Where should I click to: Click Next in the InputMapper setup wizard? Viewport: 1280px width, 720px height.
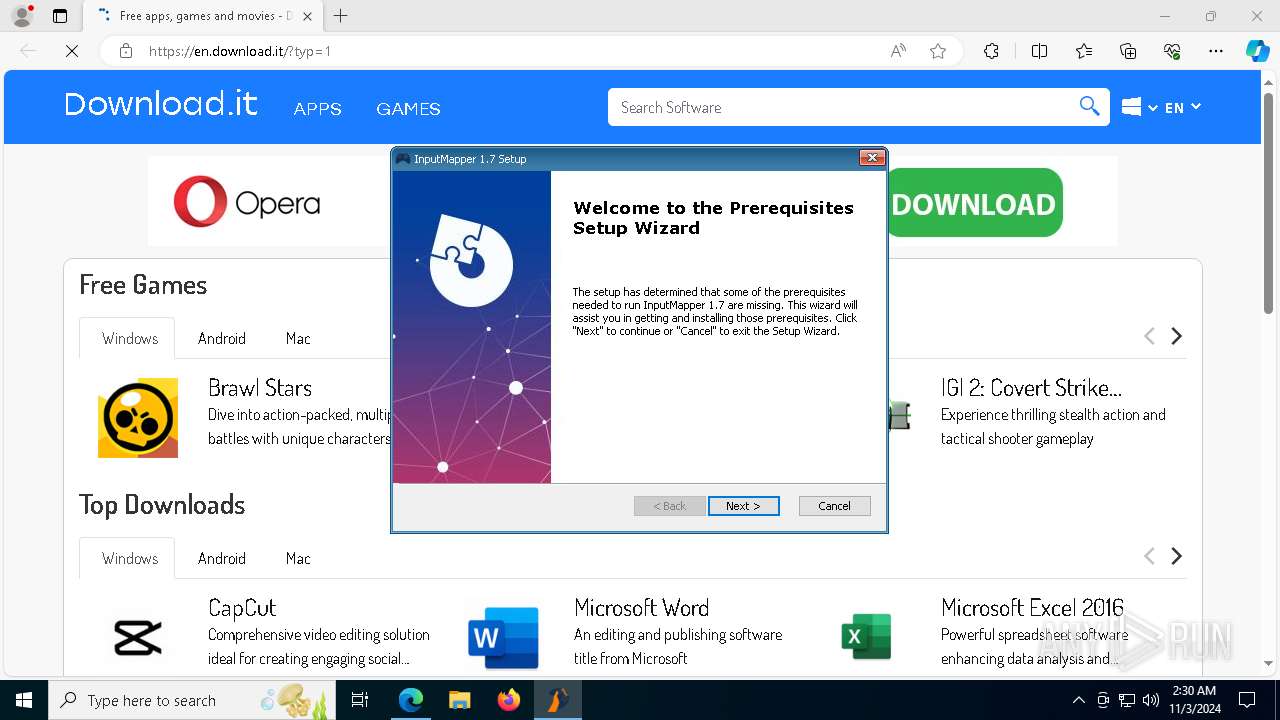[743, 506]
